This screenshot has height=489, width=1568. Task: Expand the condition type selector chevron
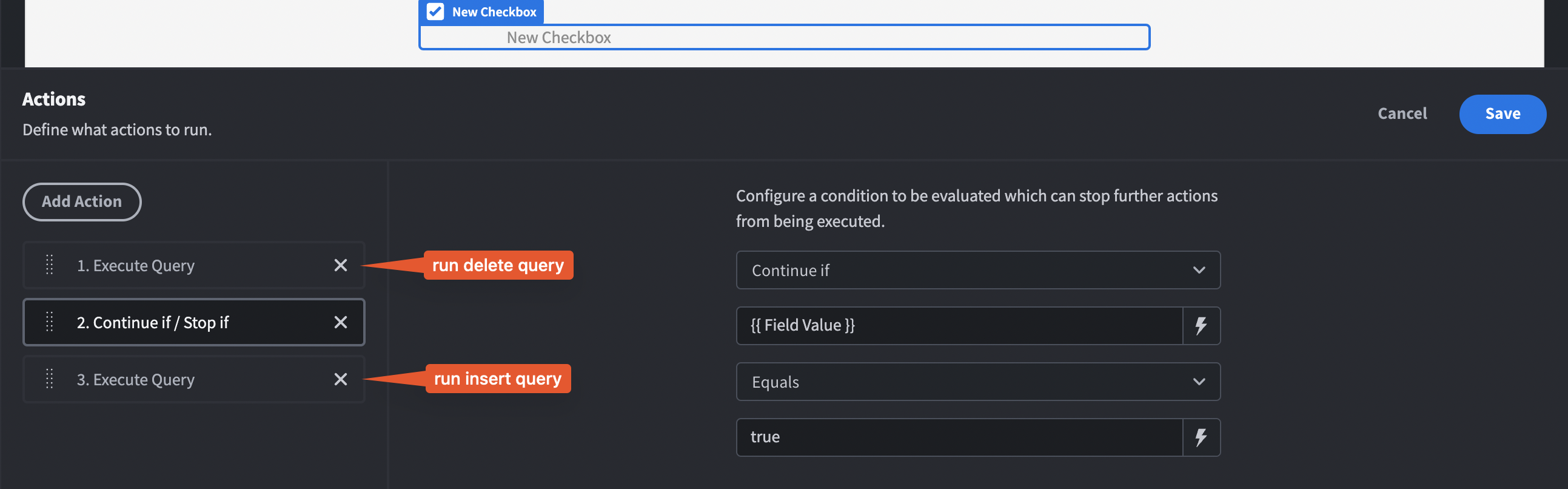tap(1199, 270)
